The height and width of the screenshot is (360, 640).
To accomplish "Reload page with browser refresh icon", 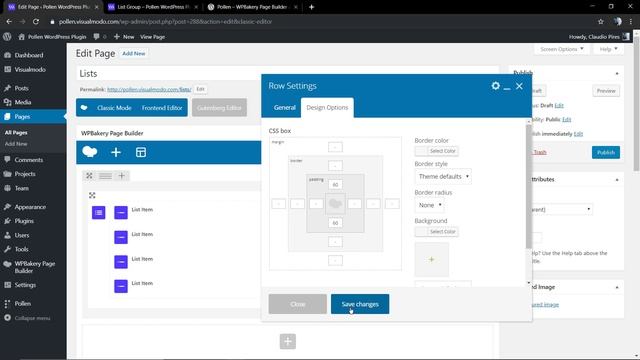I will click(36, 22).
